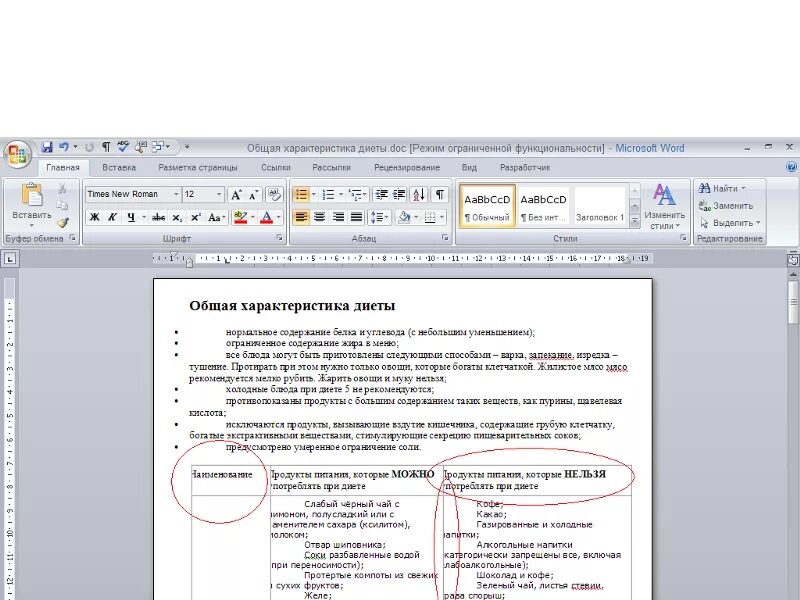Image resolution: width=800 pixels, height=600 pixels.
Task: Toggle strikethrough (abc) formatting
Action: tap(158, 217)
